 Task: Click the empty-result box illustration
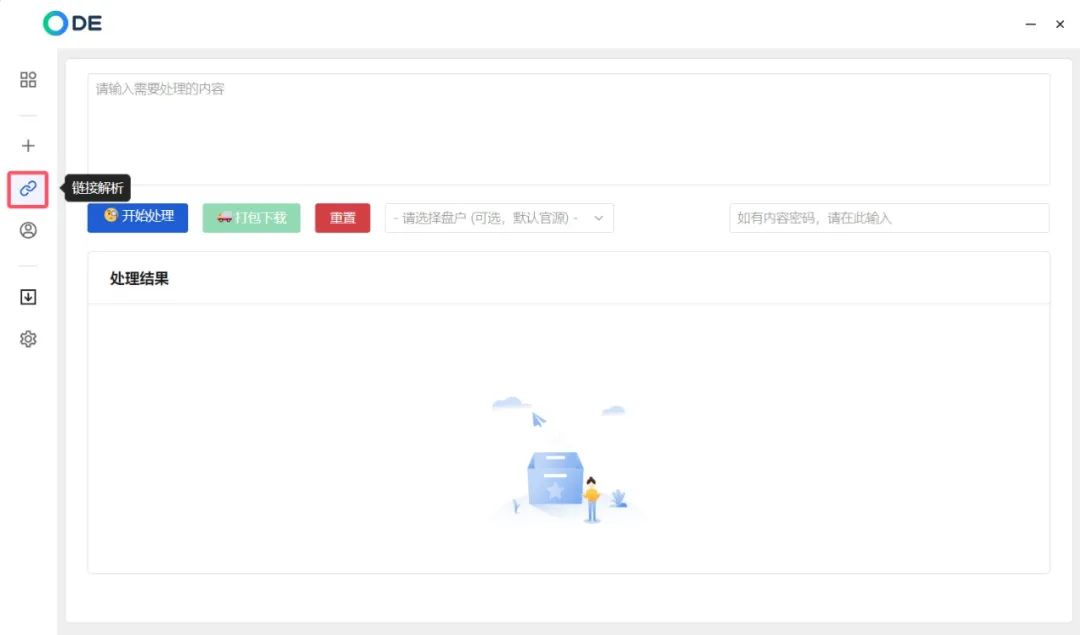556,480
